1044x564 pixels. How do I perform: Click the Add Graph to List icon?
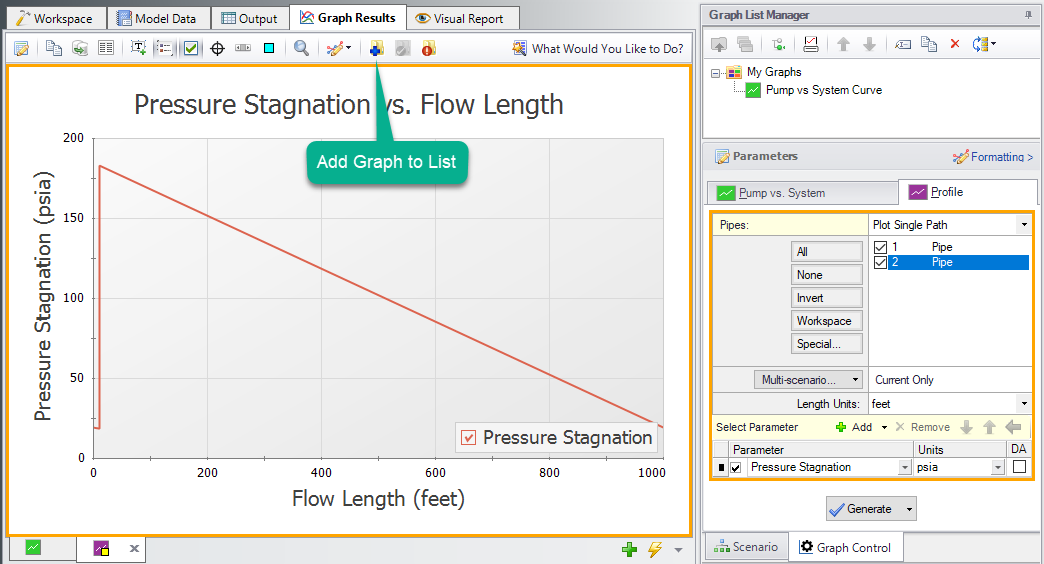376,48
